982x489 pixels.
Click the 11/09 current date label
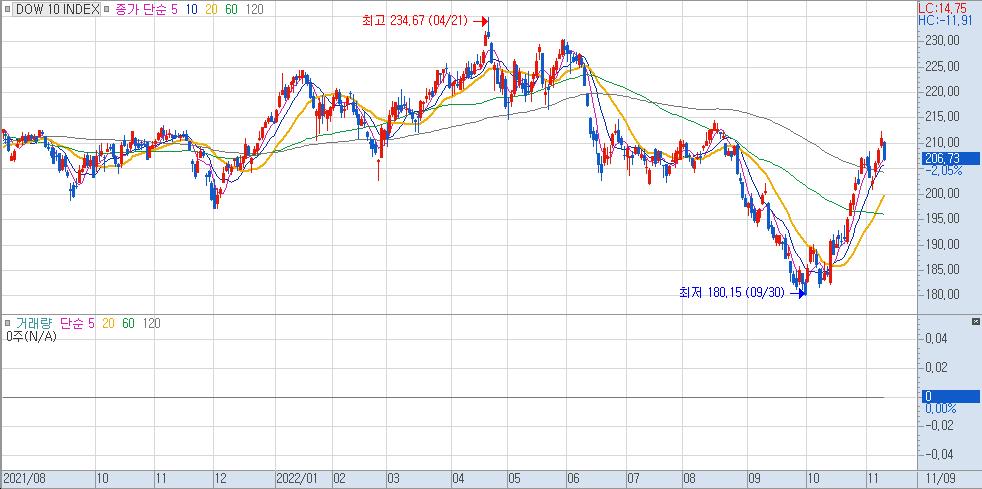939,478
